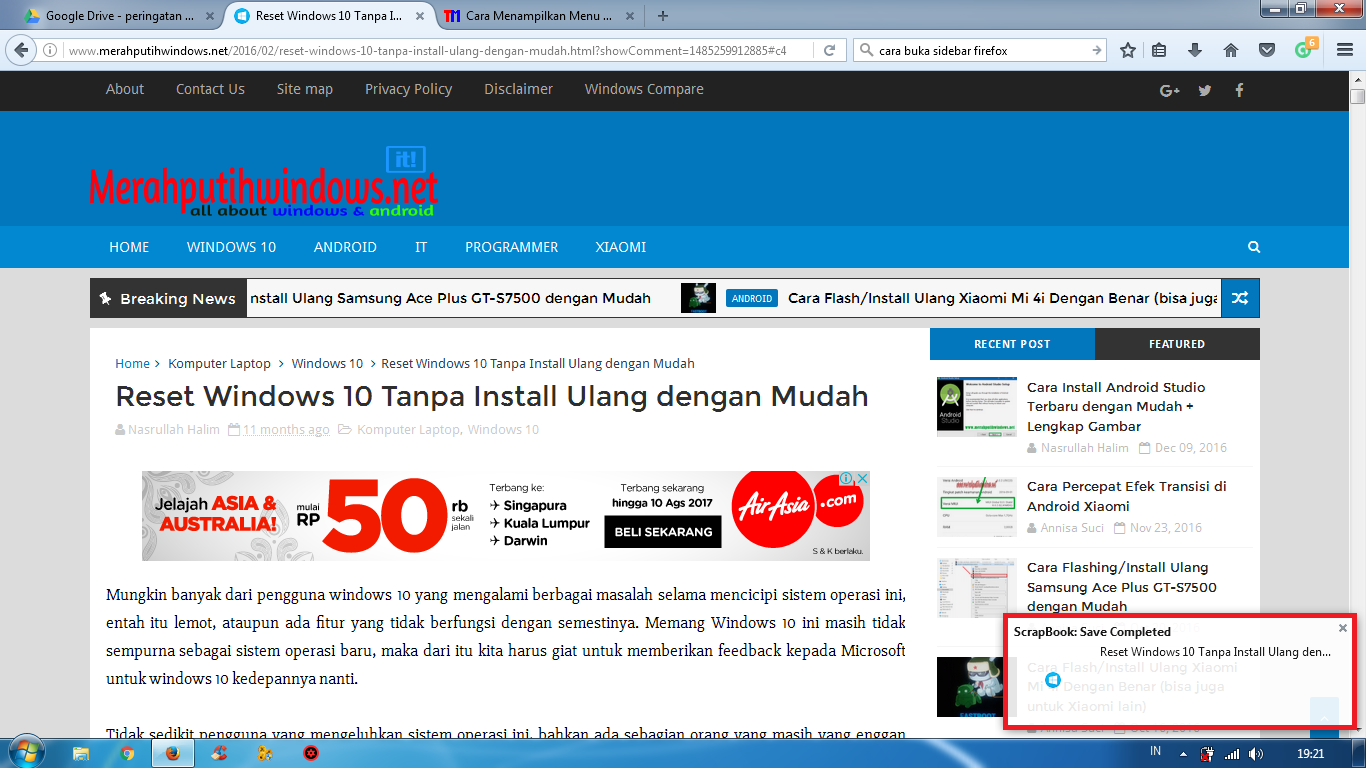Close the ScrapBook Save Completed notification
The width and height of the screenshot is (1366, 768).
(1343, 628)
